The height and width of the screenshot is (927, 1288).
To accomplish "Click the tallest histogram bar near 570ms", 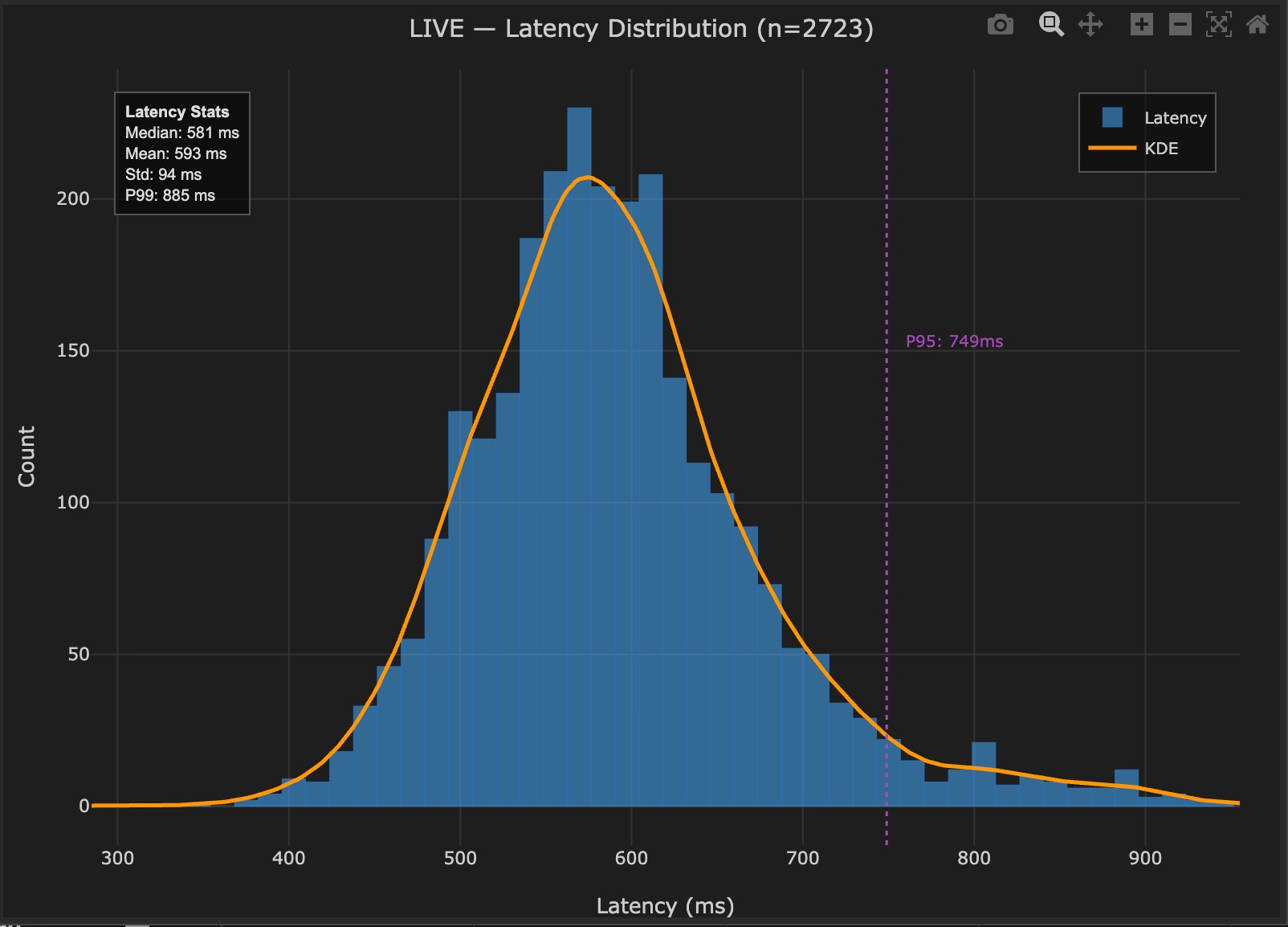I will coord(580,321).
